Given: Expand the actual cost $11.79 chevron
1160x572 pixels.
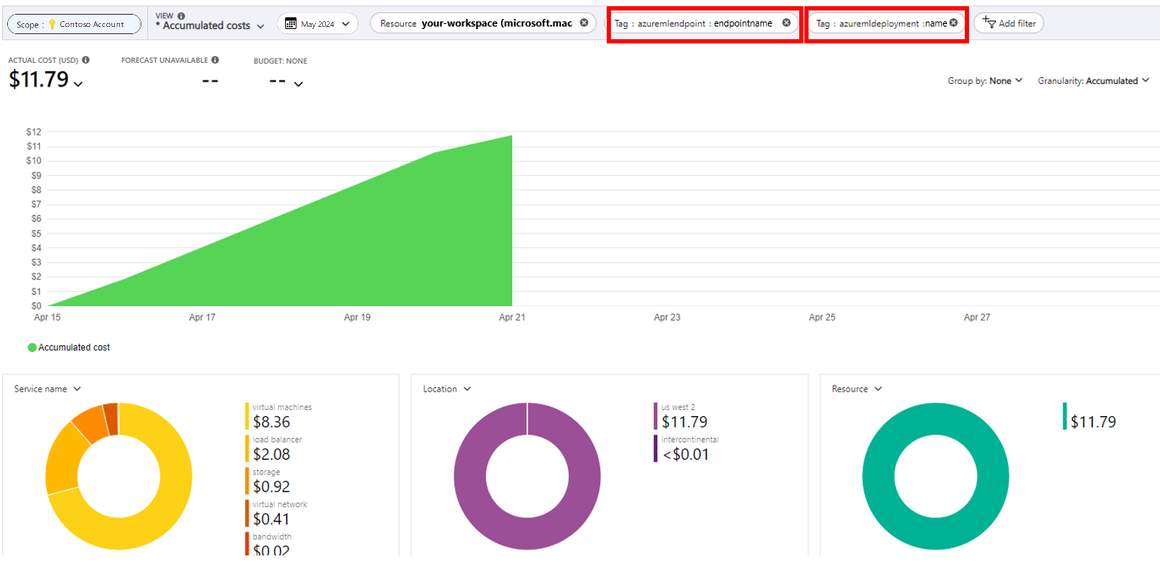Looking at the screenshot, I should pos(78,84).
